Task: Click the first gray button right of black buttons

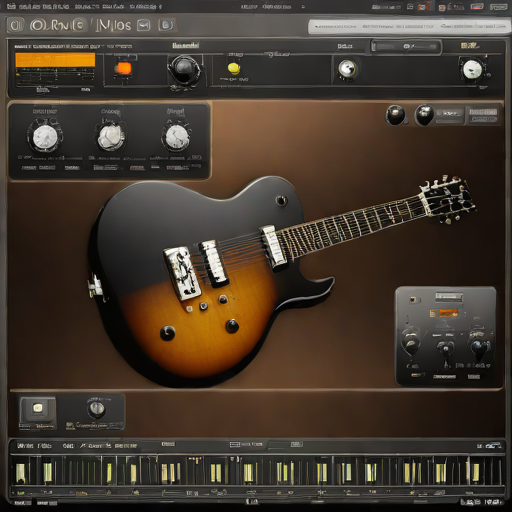Action: (450, 115)
